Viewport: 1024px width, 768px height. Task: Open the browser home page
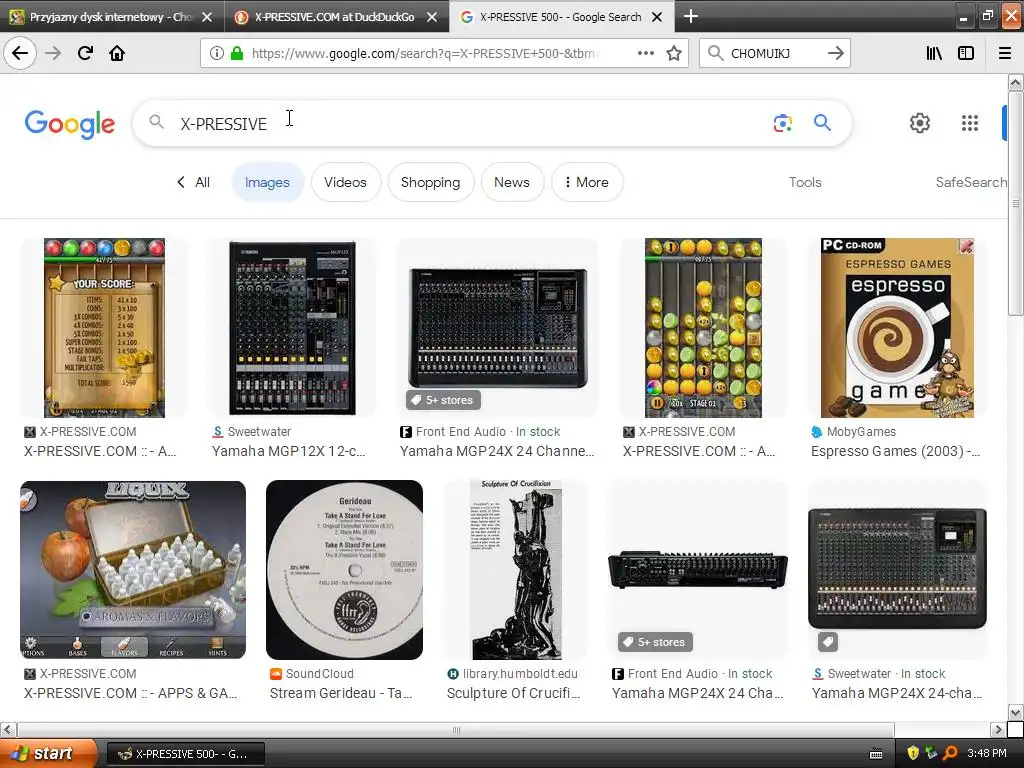[117, 53]
